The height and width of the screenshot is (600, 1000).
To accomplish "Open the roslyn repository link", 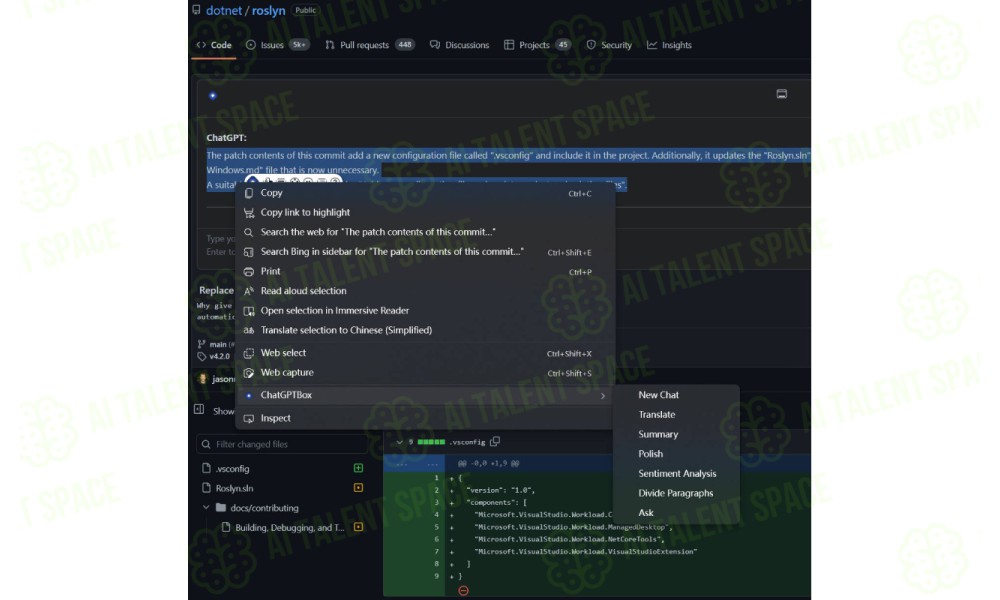I will pos(268,11).
